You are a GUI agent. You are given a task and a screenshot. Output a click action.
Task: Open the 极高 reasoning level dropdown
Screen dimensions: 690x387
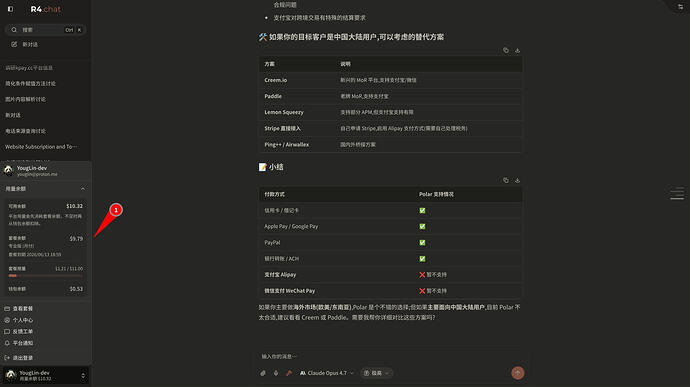pos(376,373)
